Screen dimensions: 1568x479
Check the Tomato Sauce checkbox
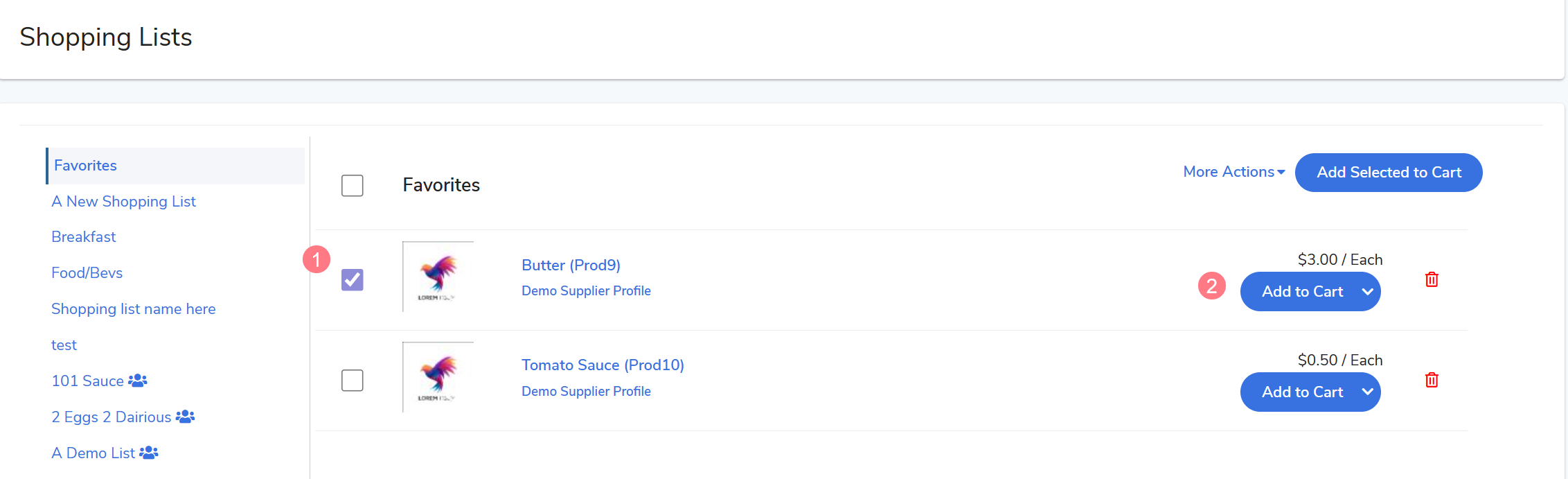tap(353, 380)
